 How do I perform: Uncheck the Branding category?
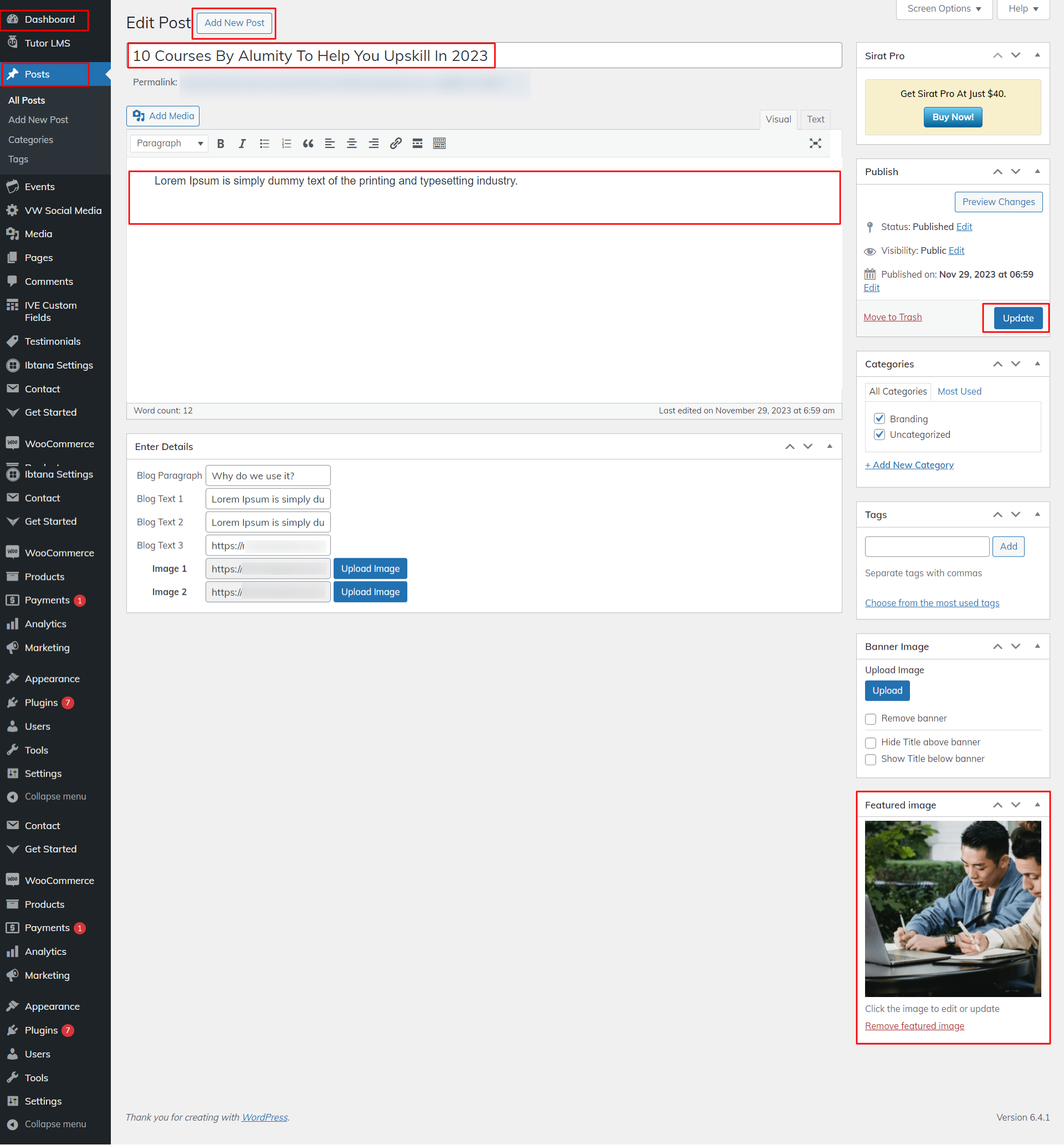[x=879, y=418]
